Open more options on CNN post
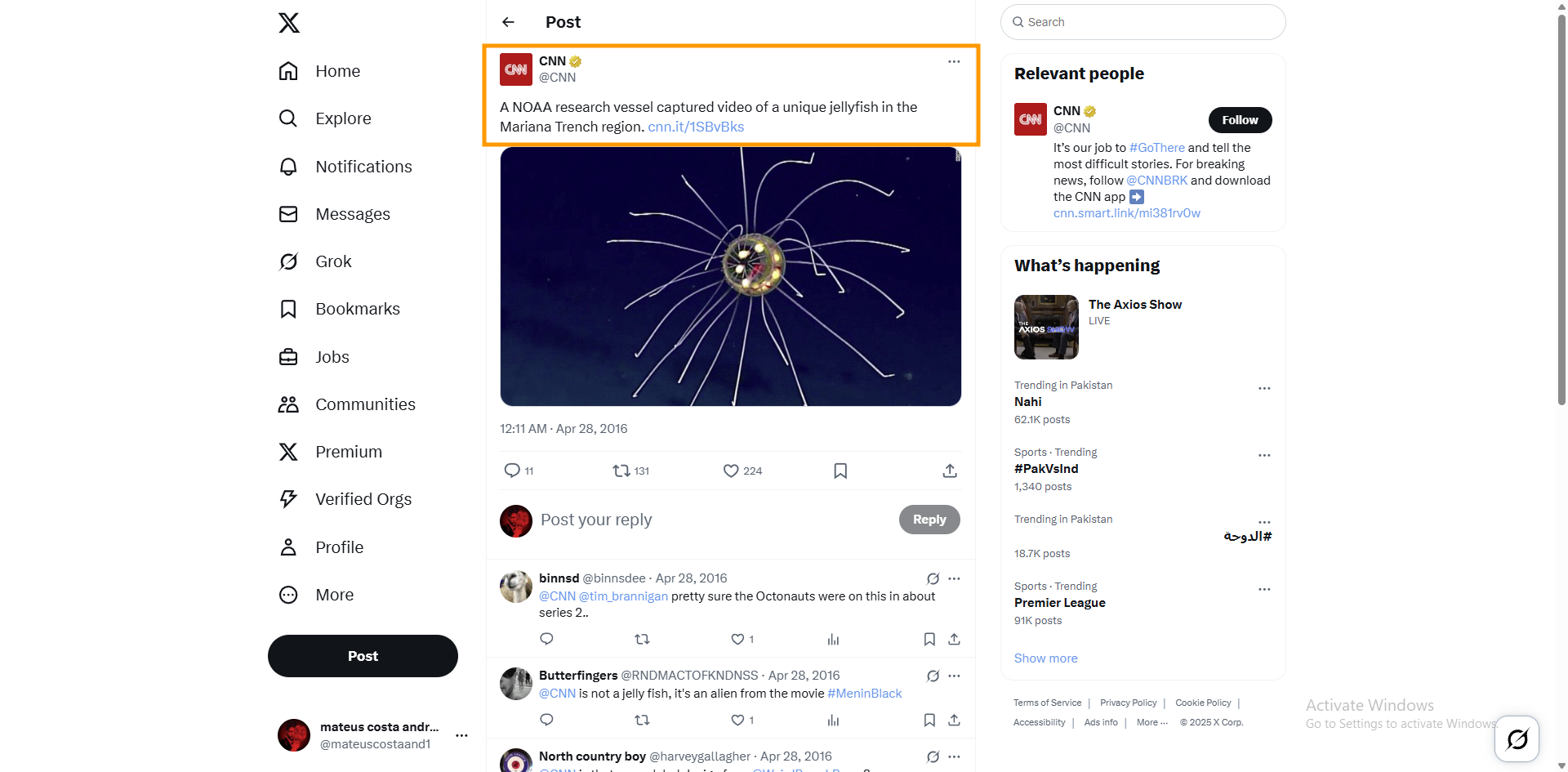 tap(954, 62)
